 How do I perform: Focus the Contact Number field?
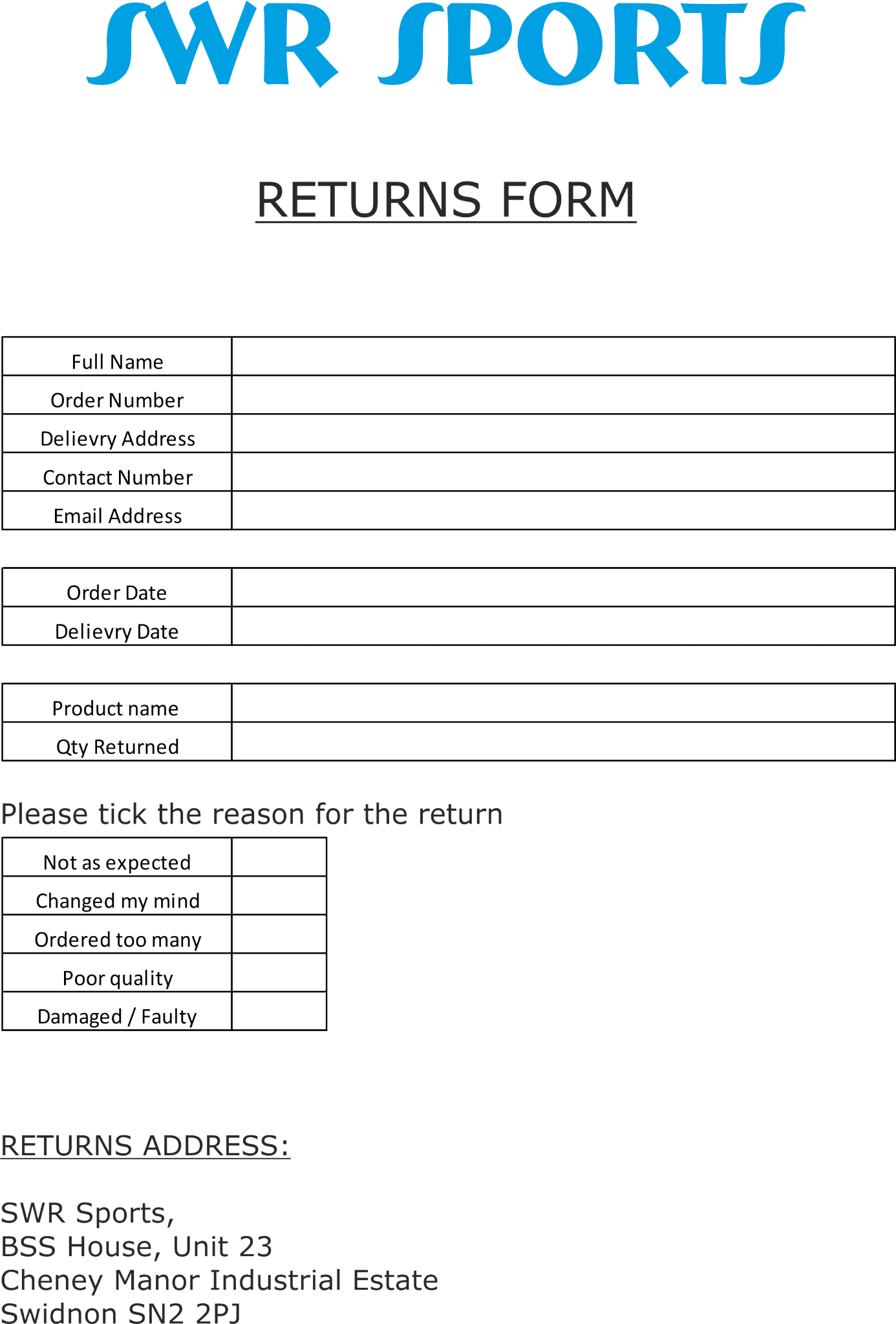[x=562, y=472]
